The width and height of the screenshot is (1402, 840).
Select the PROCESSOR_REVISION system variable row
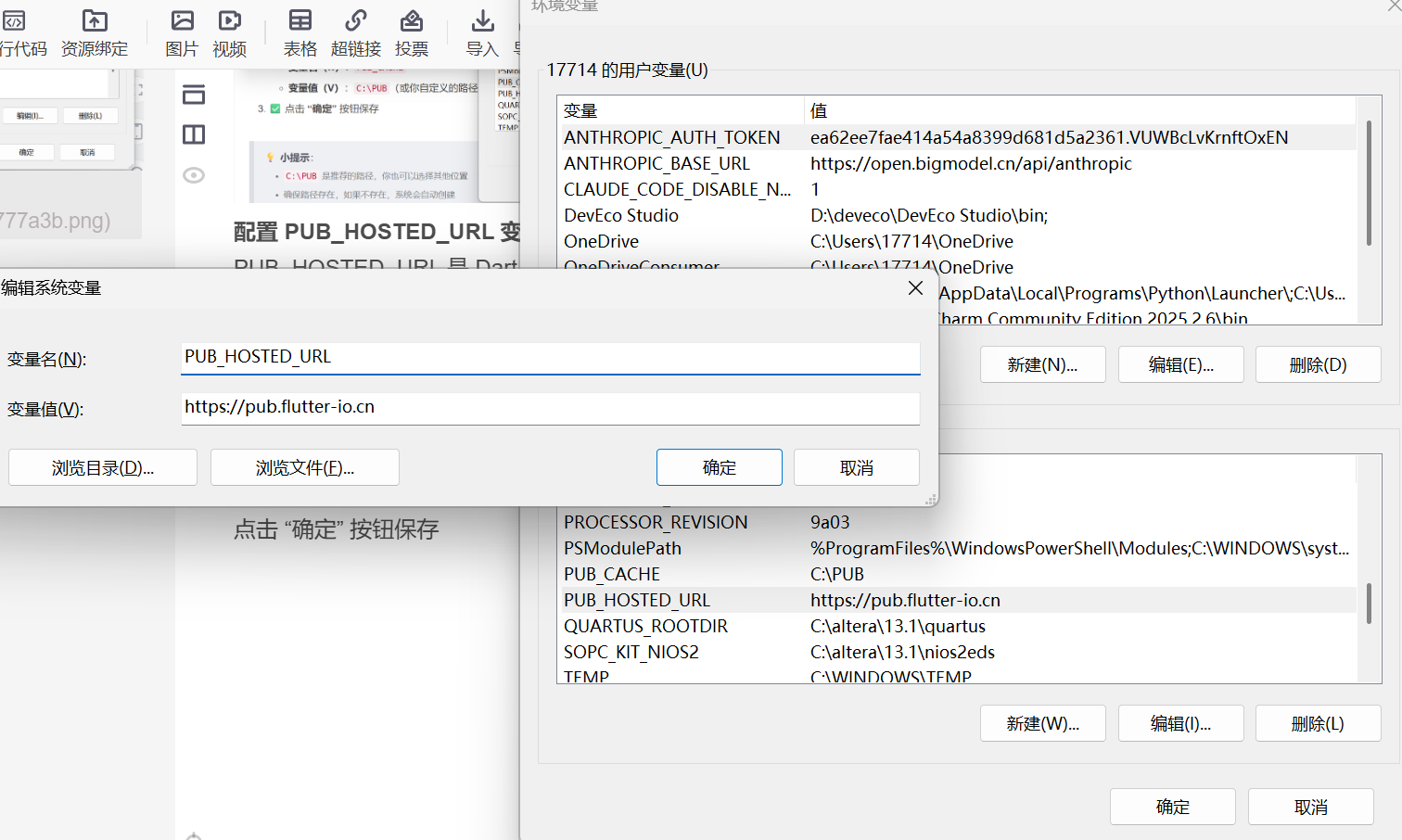957,522
